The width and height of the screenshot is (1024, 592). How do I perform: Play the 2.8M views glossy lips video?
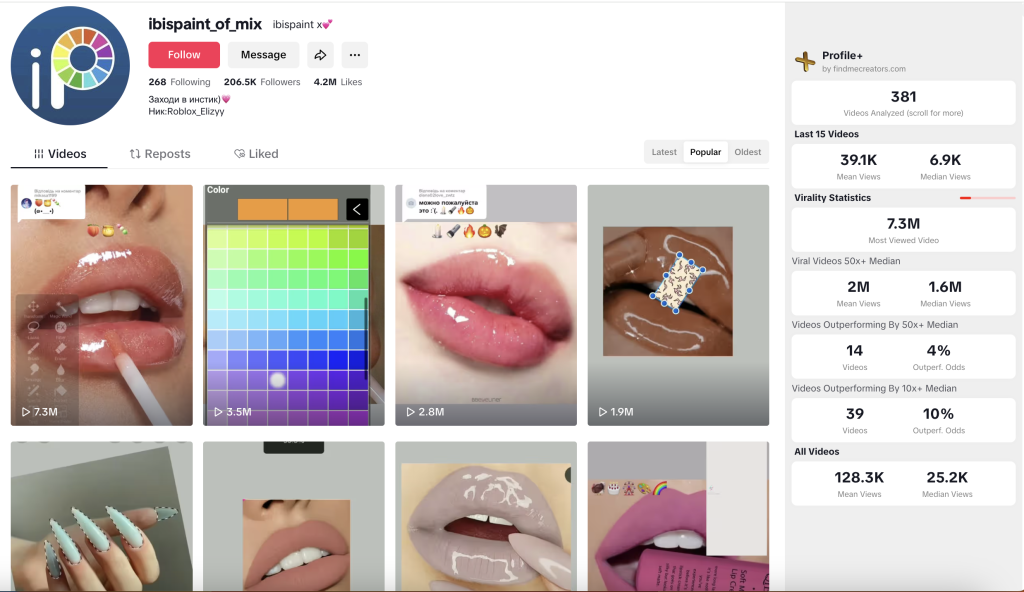pyautogui.click(x=486, y=305)
